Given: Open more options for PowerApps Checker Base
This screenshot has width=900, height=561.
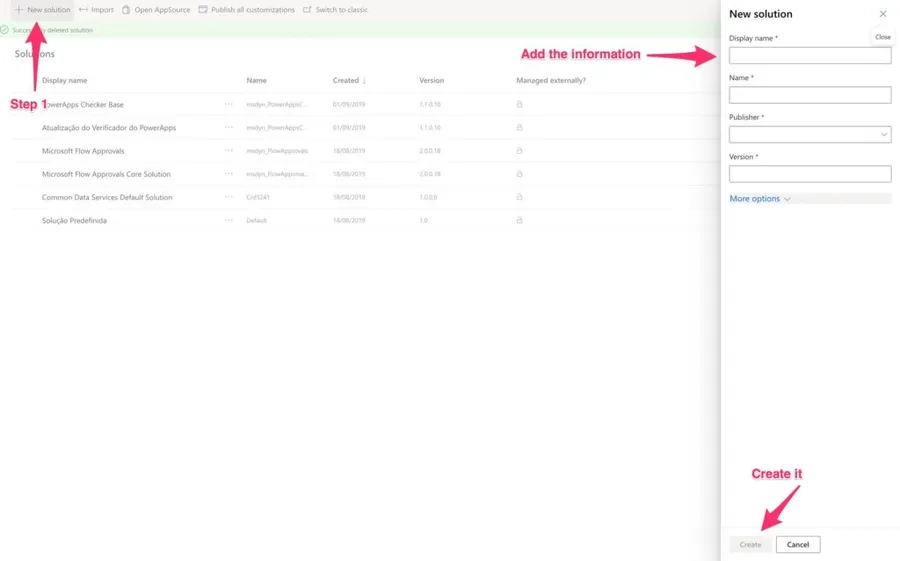Looking at the screenshot, I should [228, 104].
